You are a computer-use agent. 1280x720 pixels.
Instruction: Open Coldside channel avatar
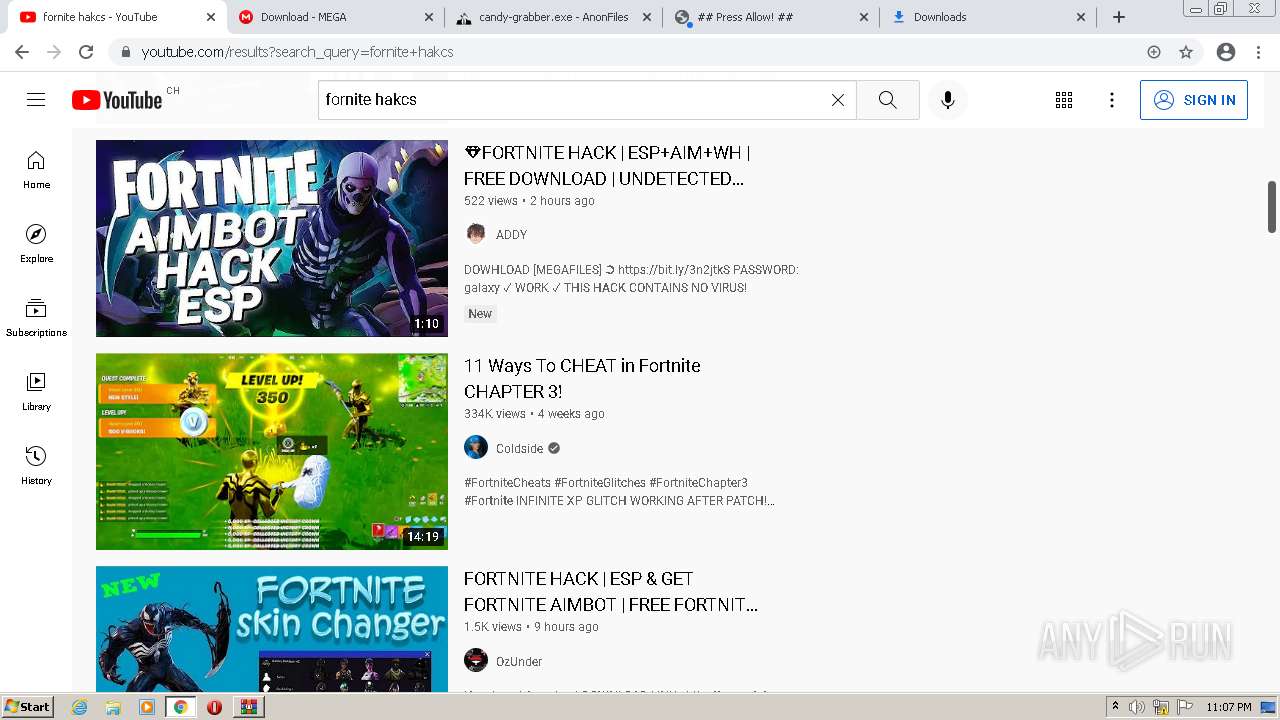[476, 447]
